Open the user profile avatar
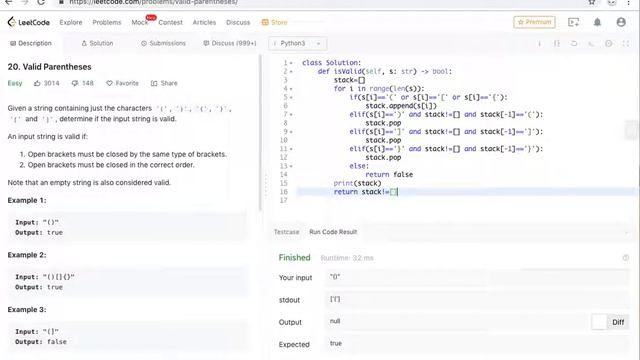The width and height of the screenshot is (640, 360). [621, 22]
